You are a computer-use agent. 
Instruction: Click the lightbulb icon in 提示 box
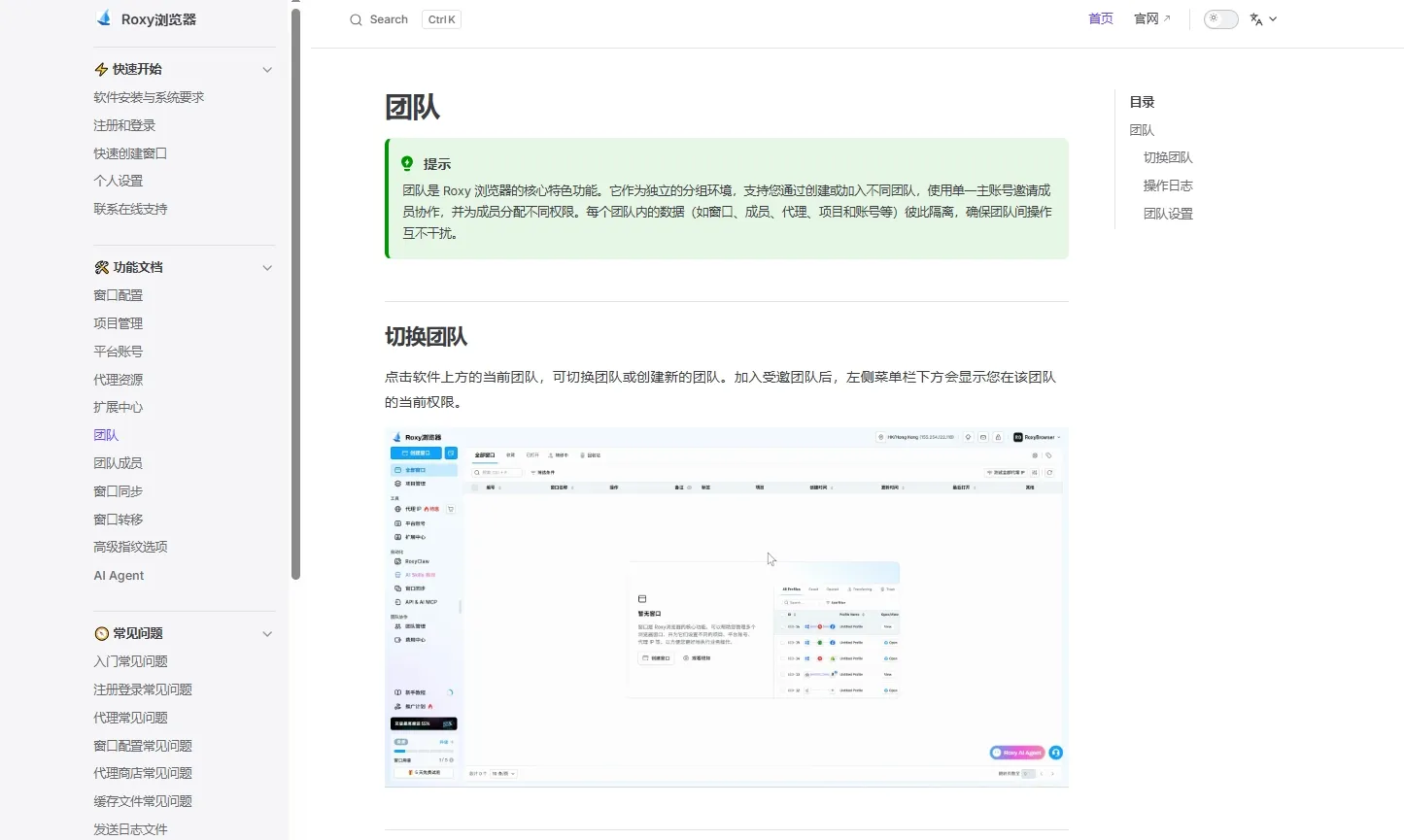pos(407,163)
